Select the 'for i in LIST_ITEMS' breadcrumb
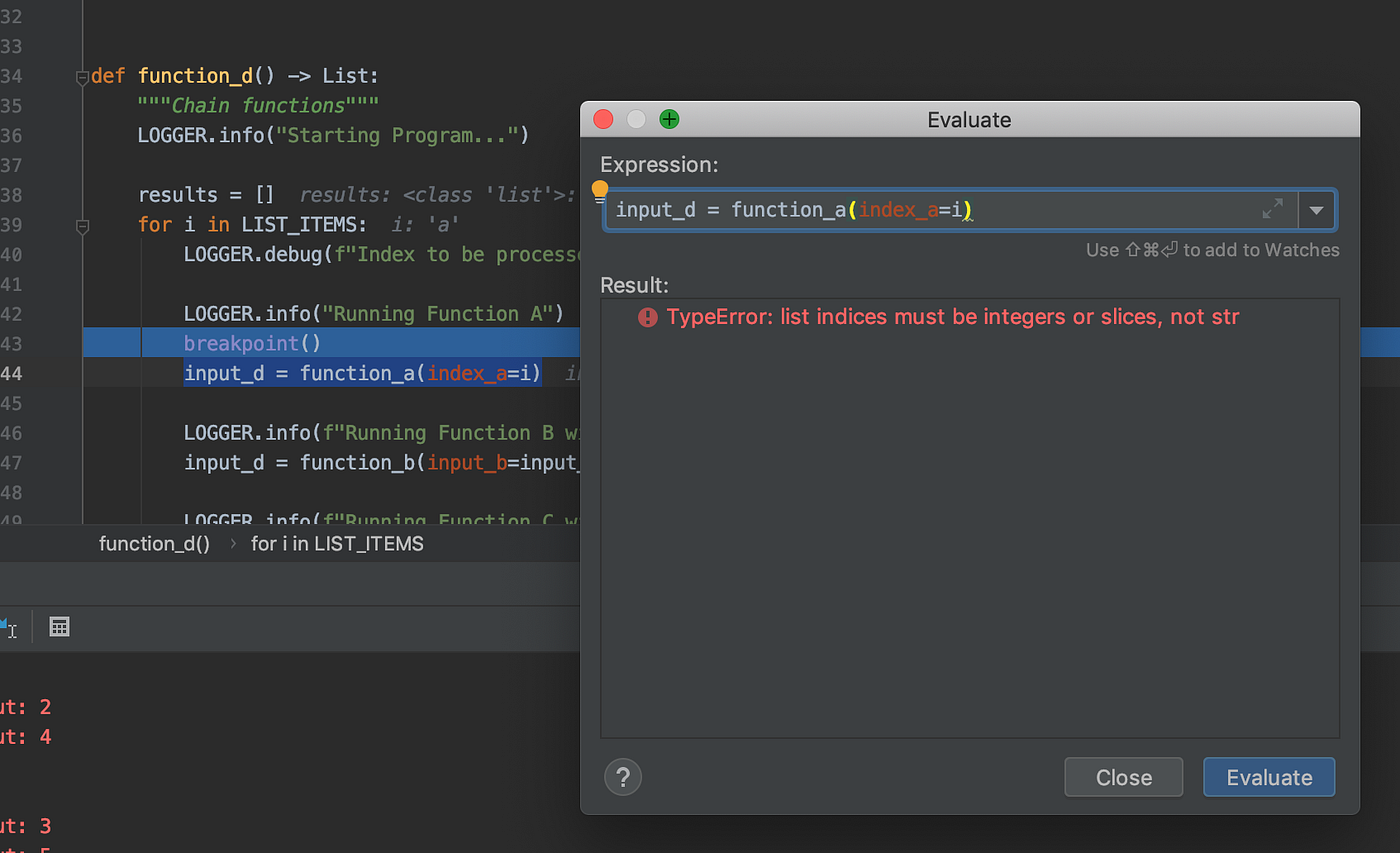 coord(337,543)
